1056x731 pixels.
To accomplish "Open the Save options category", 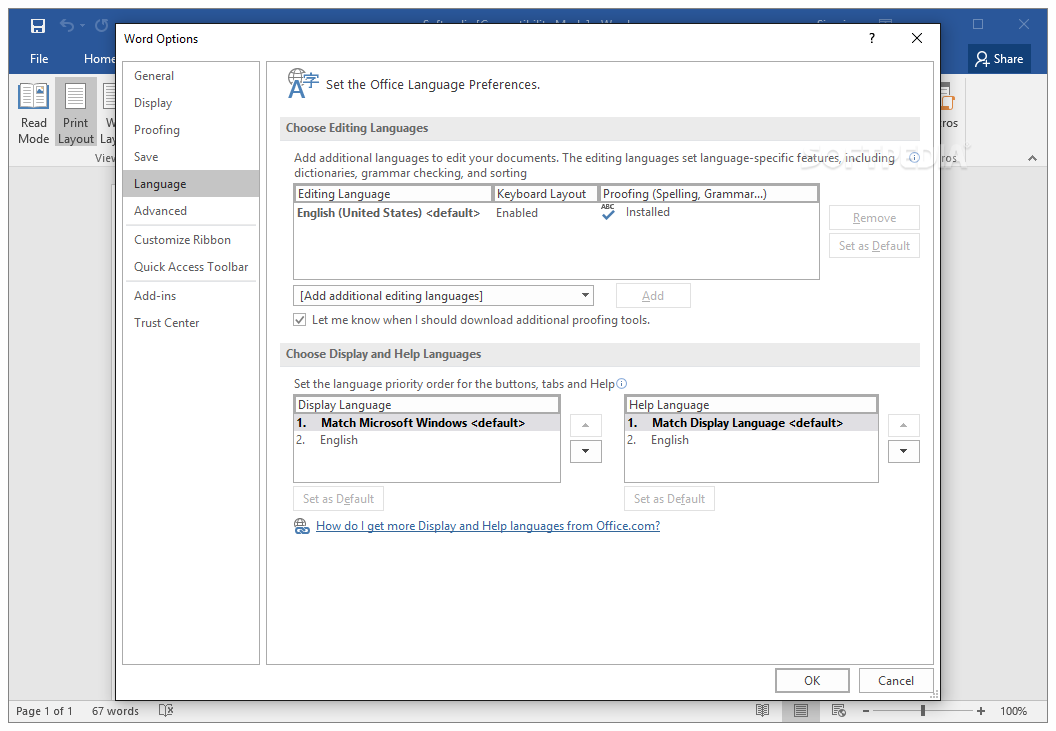I will (x=191, y=157).
